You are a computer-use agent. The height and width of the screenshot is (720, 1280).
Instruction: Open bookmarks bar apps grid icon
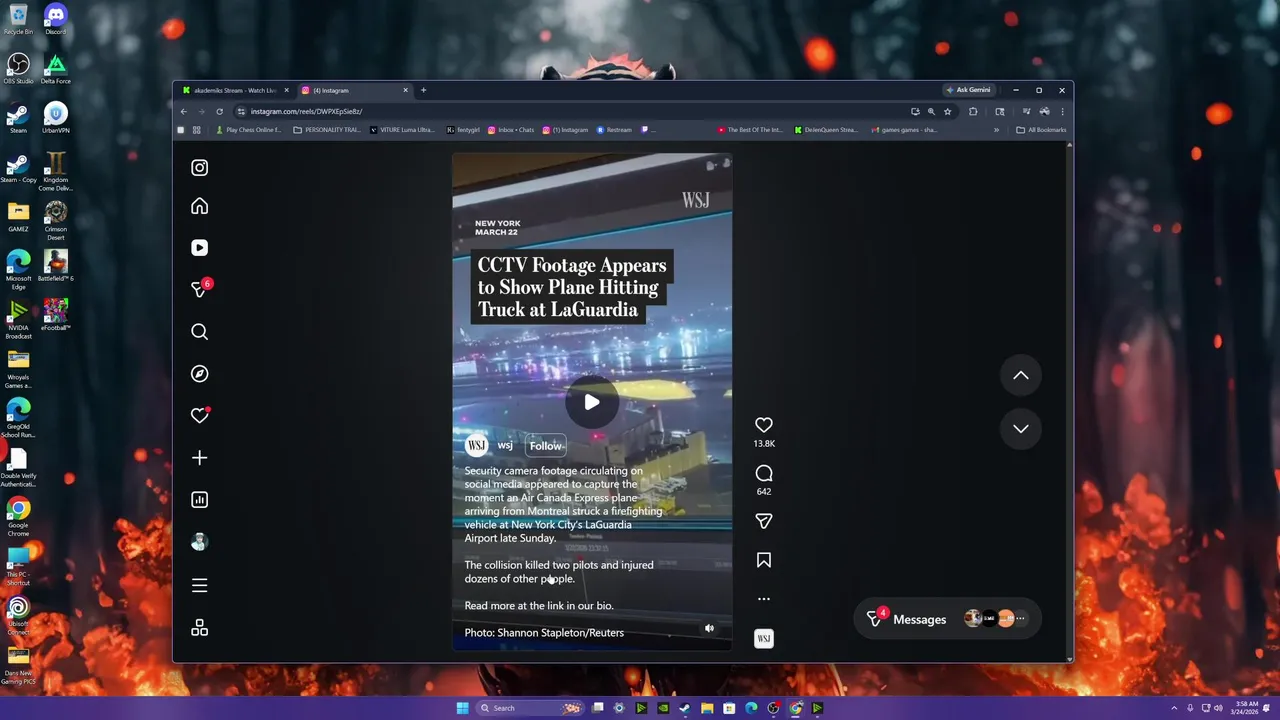coord(196,130)
